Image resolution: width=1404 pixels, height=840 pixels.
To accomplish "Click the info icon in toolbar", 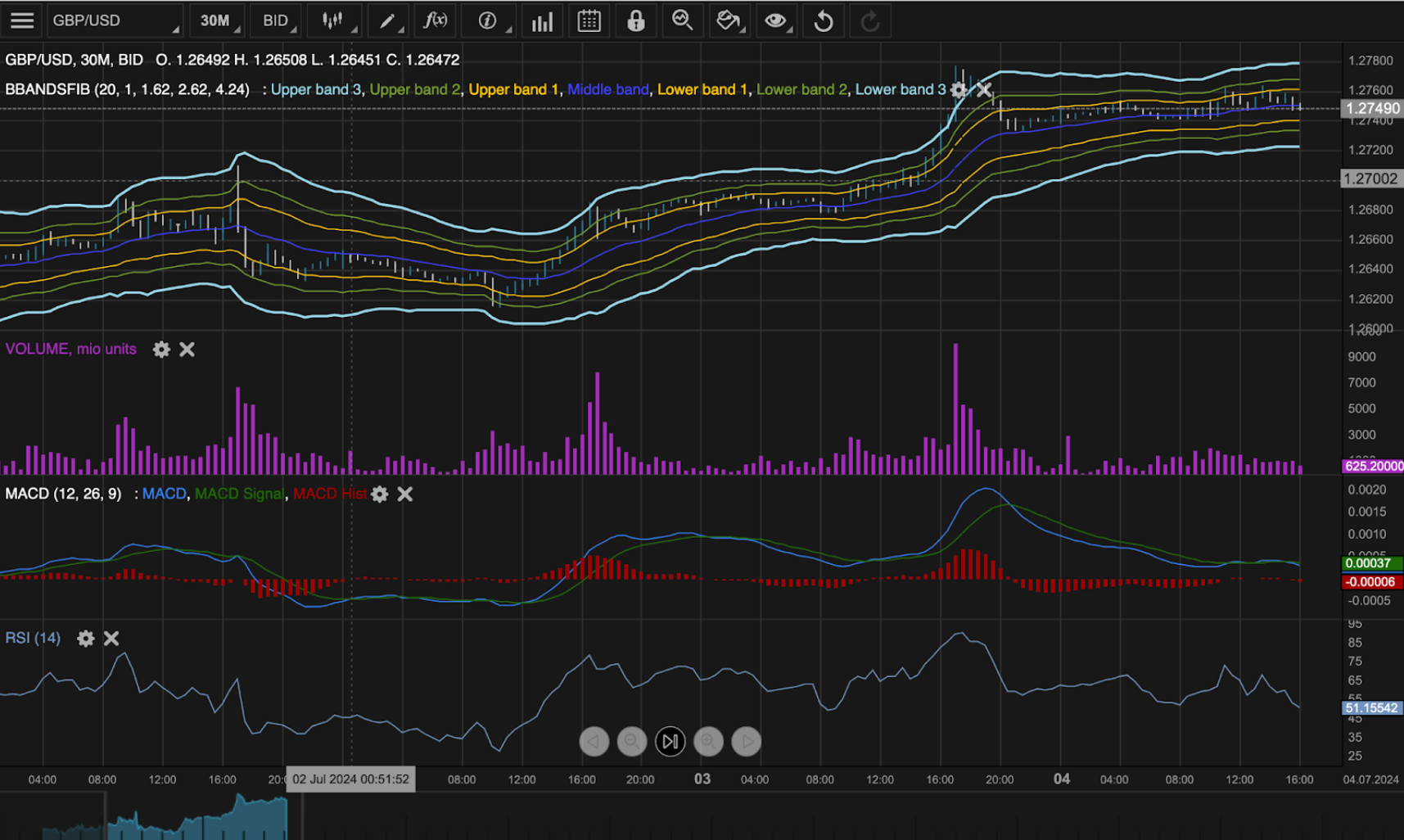I will [488, 20].
